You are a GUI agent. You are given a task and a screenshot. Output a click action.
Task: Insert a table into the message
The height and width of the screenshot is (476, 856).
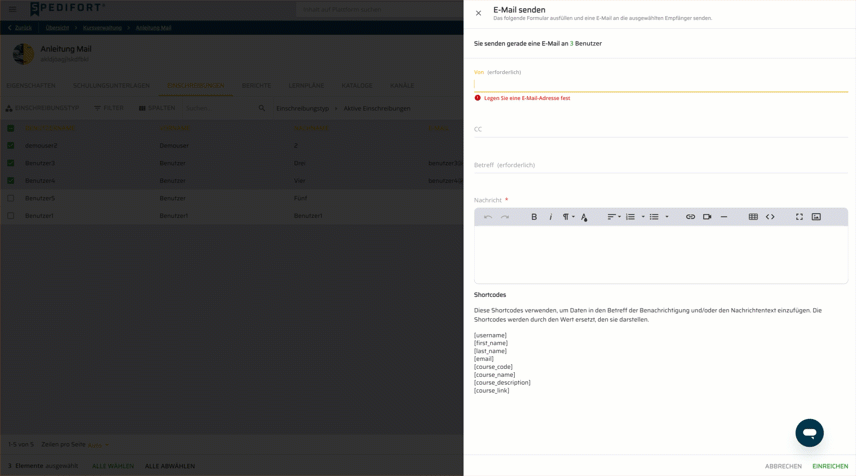[753, 217]
